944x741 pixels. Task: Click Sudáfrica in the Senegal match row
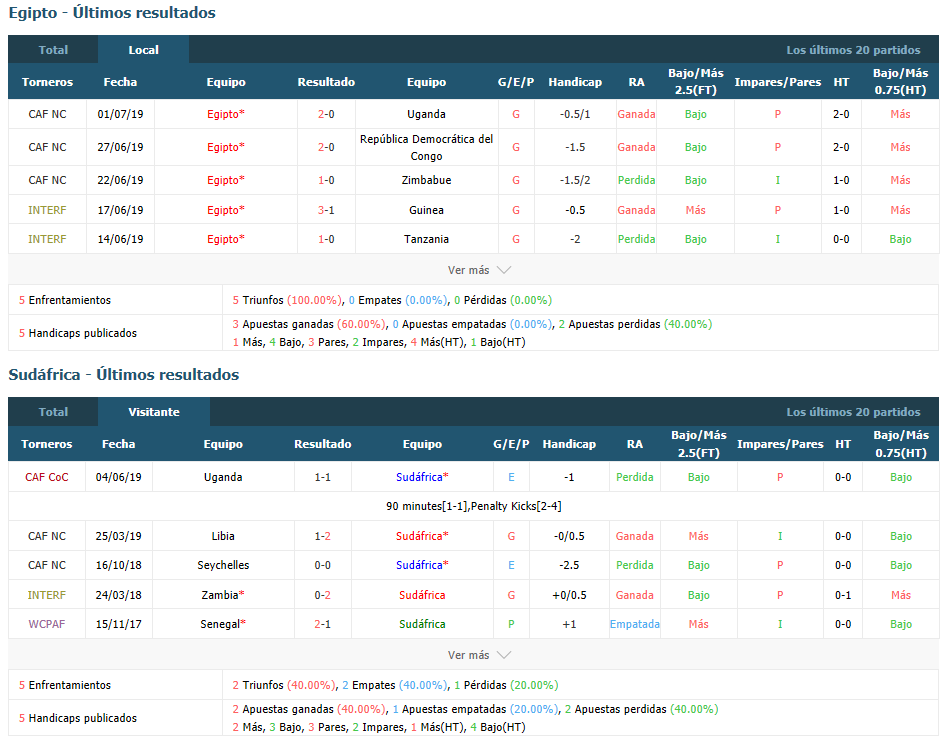pos(422,624)
